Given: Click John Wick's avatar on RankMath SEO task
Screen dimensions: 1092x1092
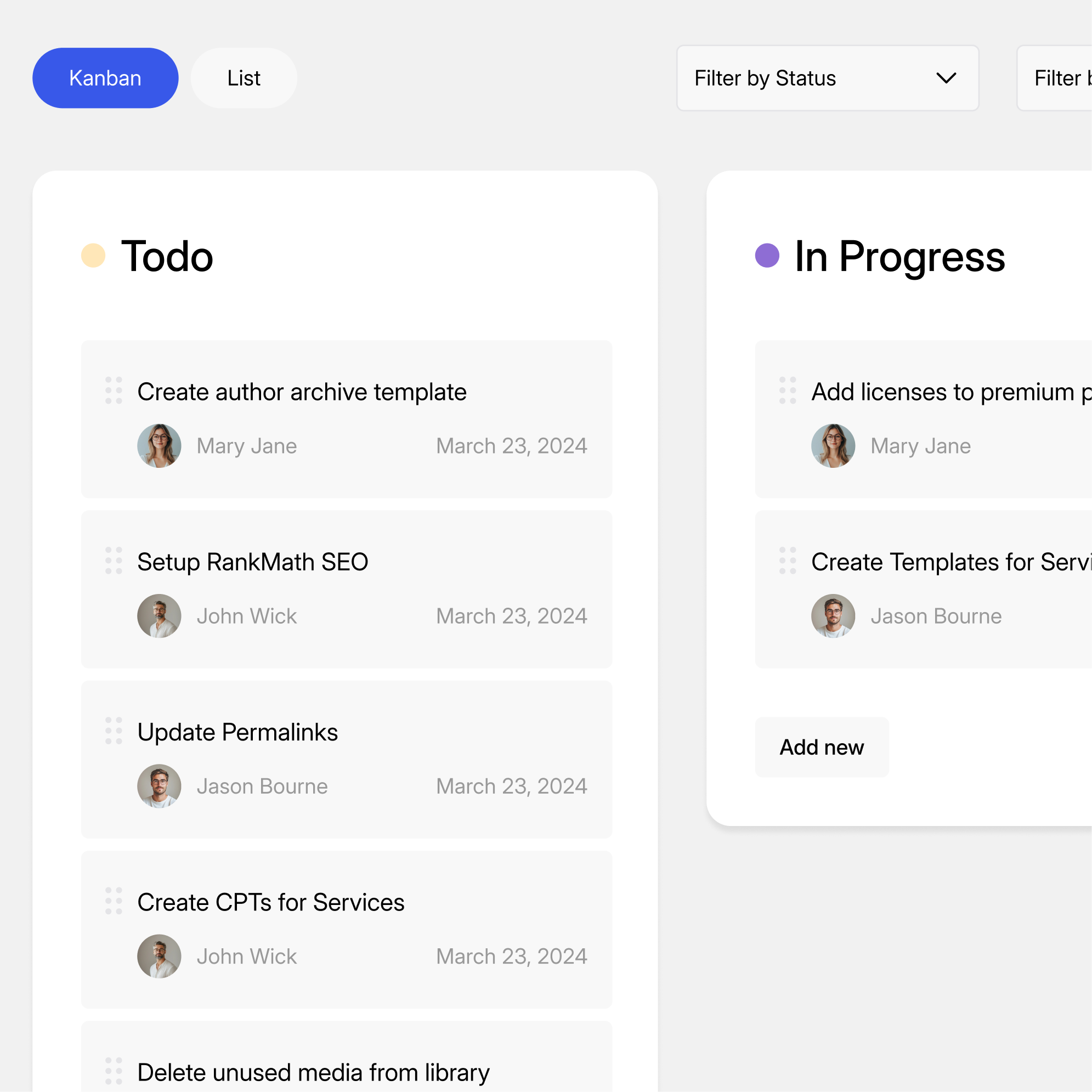Looking at the screenshot, I should (160, 616).
